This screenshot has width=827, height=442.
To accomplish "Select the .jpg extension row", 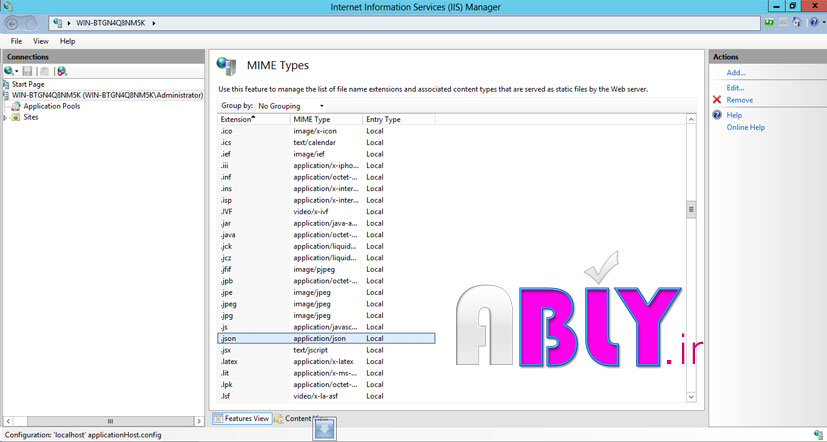I will pos(326,315).
